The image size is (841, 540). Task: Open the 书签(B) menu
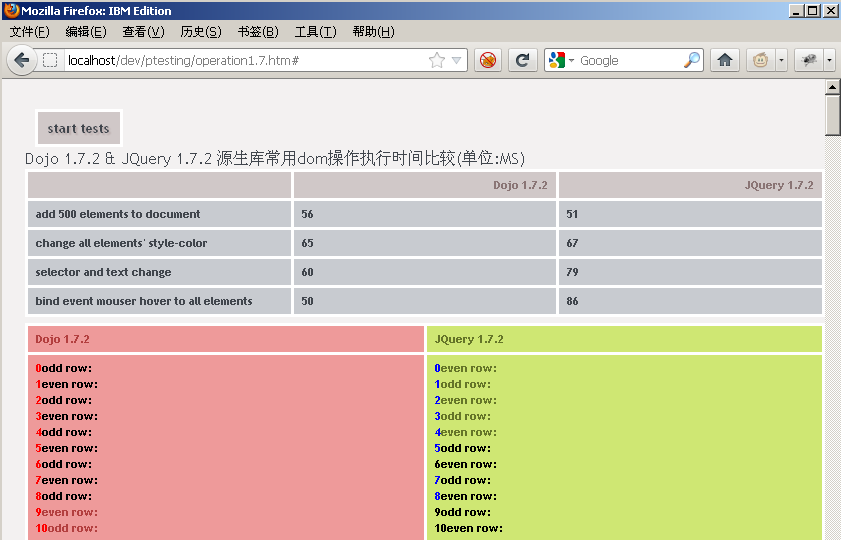pyautogui.click(x=258, y=32)
